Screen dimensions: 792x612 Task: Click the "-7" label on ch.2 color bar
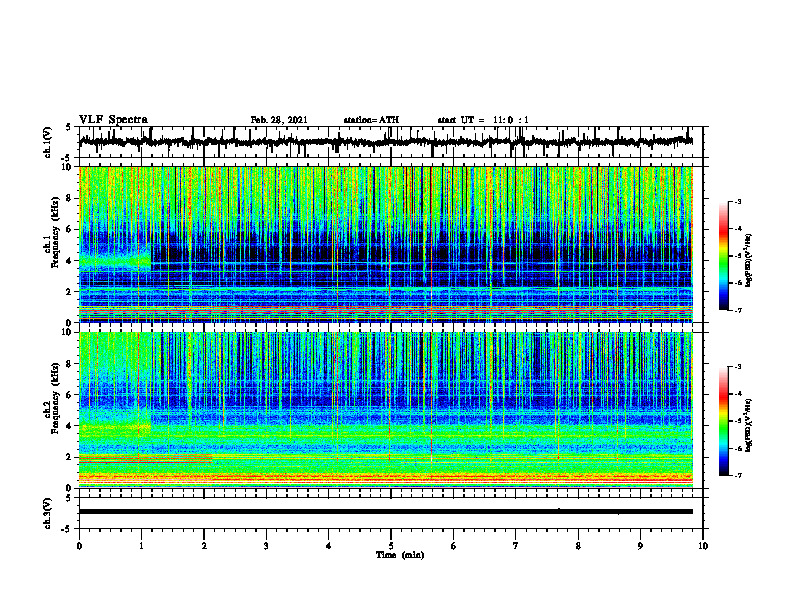pos(737,475)
